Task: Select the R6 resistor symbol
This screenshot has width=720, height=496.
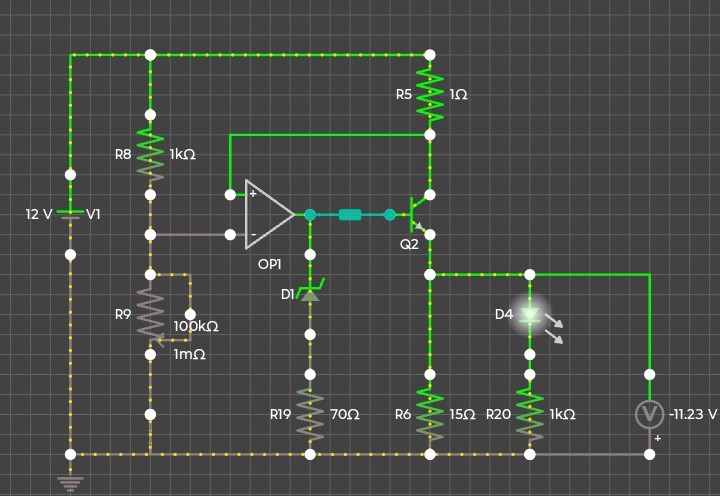Action: [430, 414]
